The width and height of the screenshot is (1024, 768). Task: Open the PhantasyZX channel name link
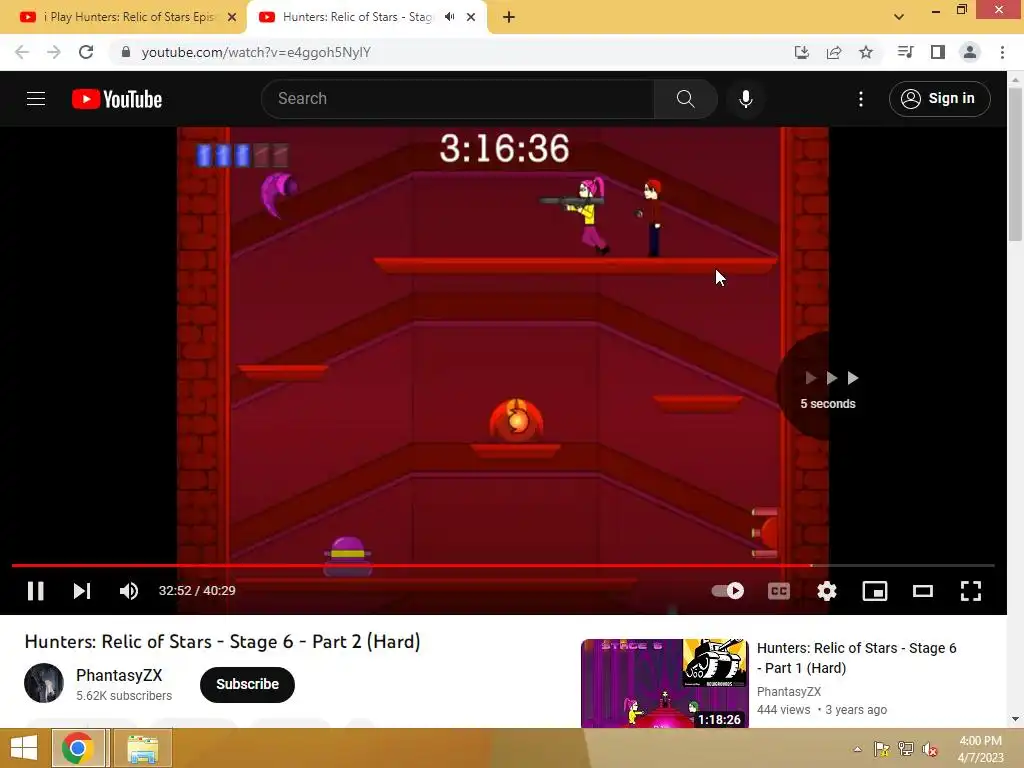[x=119, y=675]
